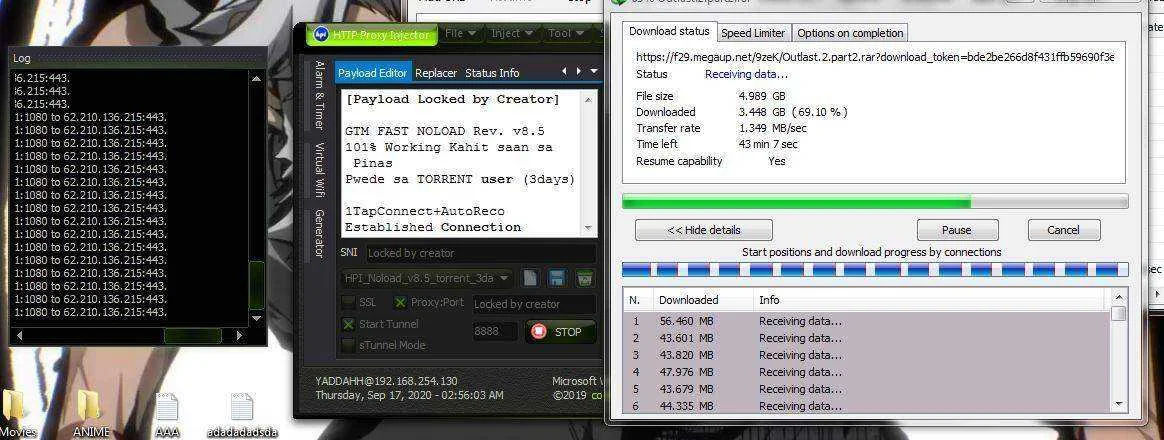Click the HTTP Proxy Injector title button
Screen dimensions: 1164x440
click(370, 34)
